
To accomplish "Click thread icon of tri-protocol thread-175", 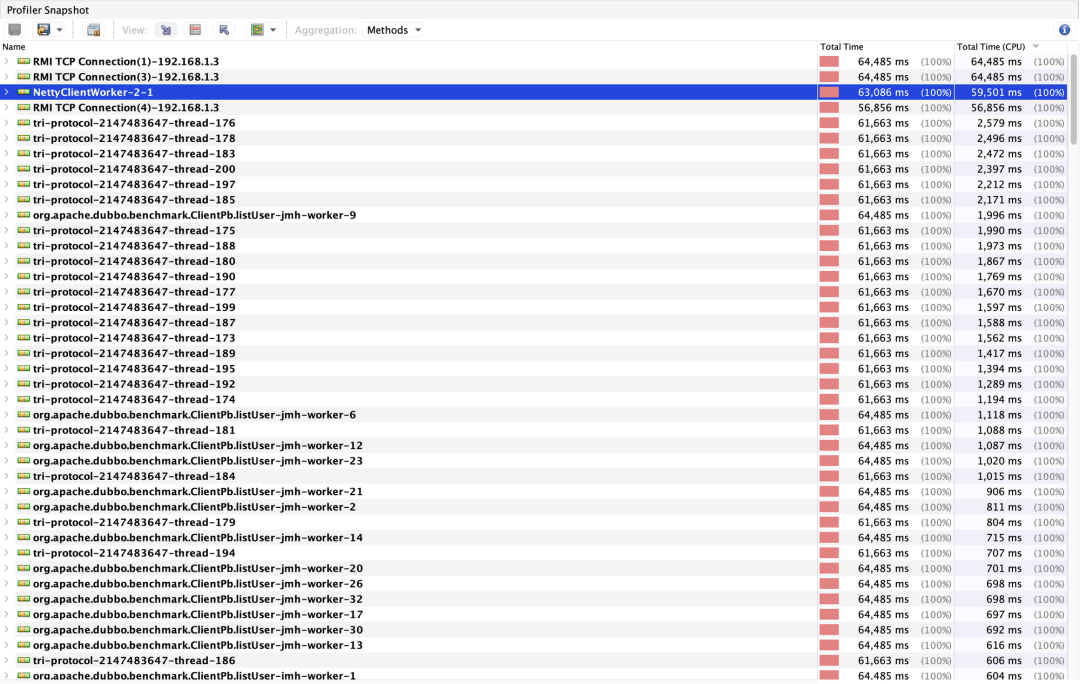I will (x=23, y=230).
